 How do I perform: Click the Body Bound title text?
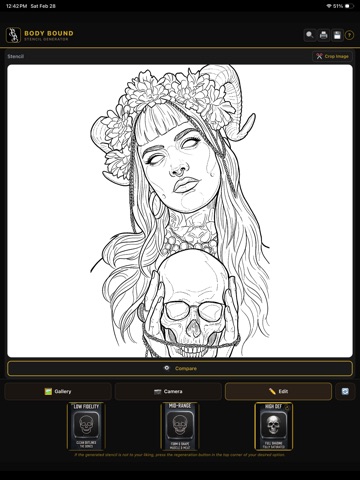[49, 33]
